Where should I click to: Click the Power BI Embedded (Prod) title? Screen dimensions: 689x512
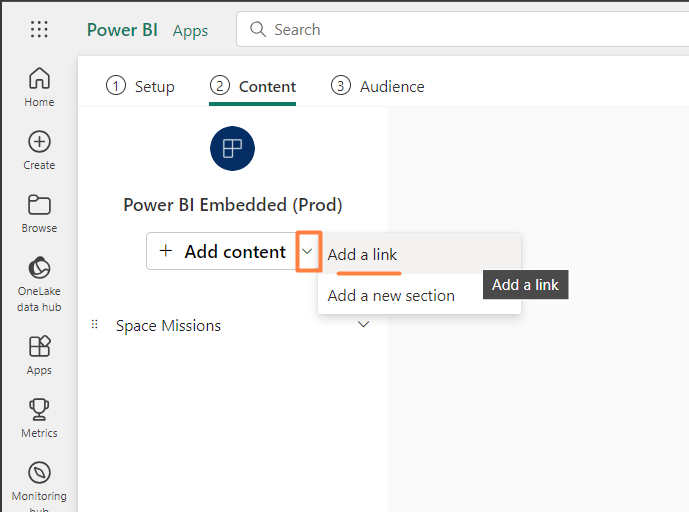coord(232,205)
